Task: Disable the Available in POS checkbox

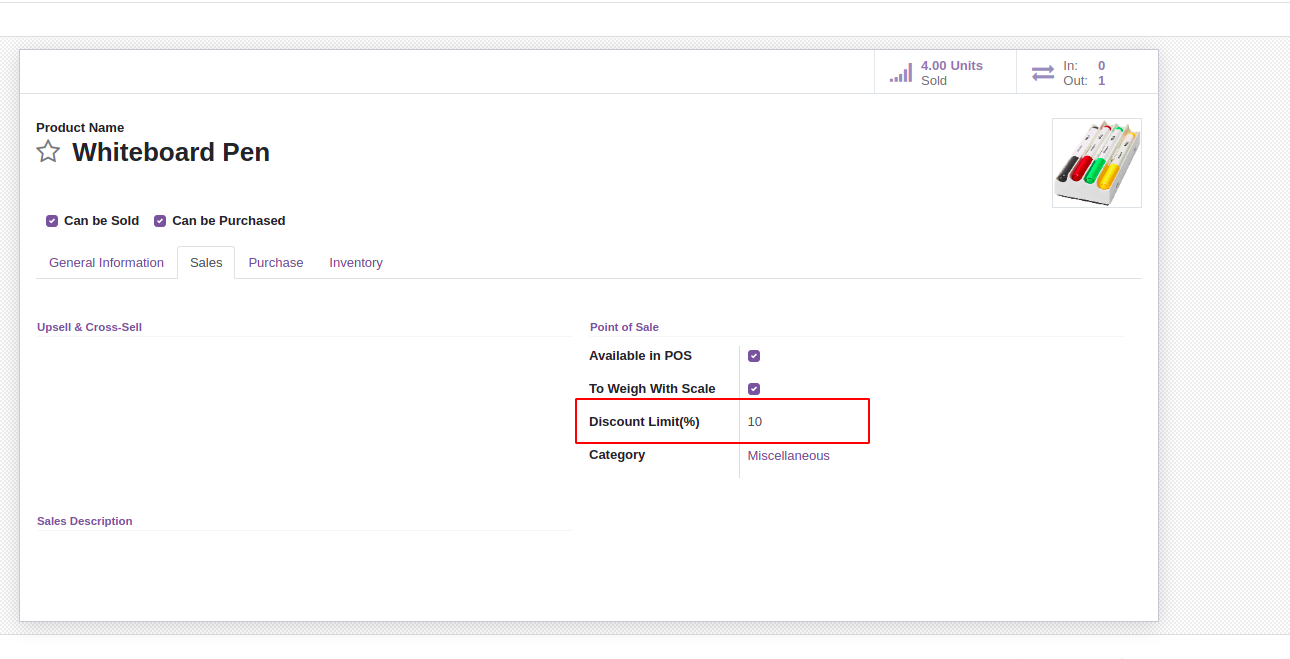Action: (x=754, y=356)
